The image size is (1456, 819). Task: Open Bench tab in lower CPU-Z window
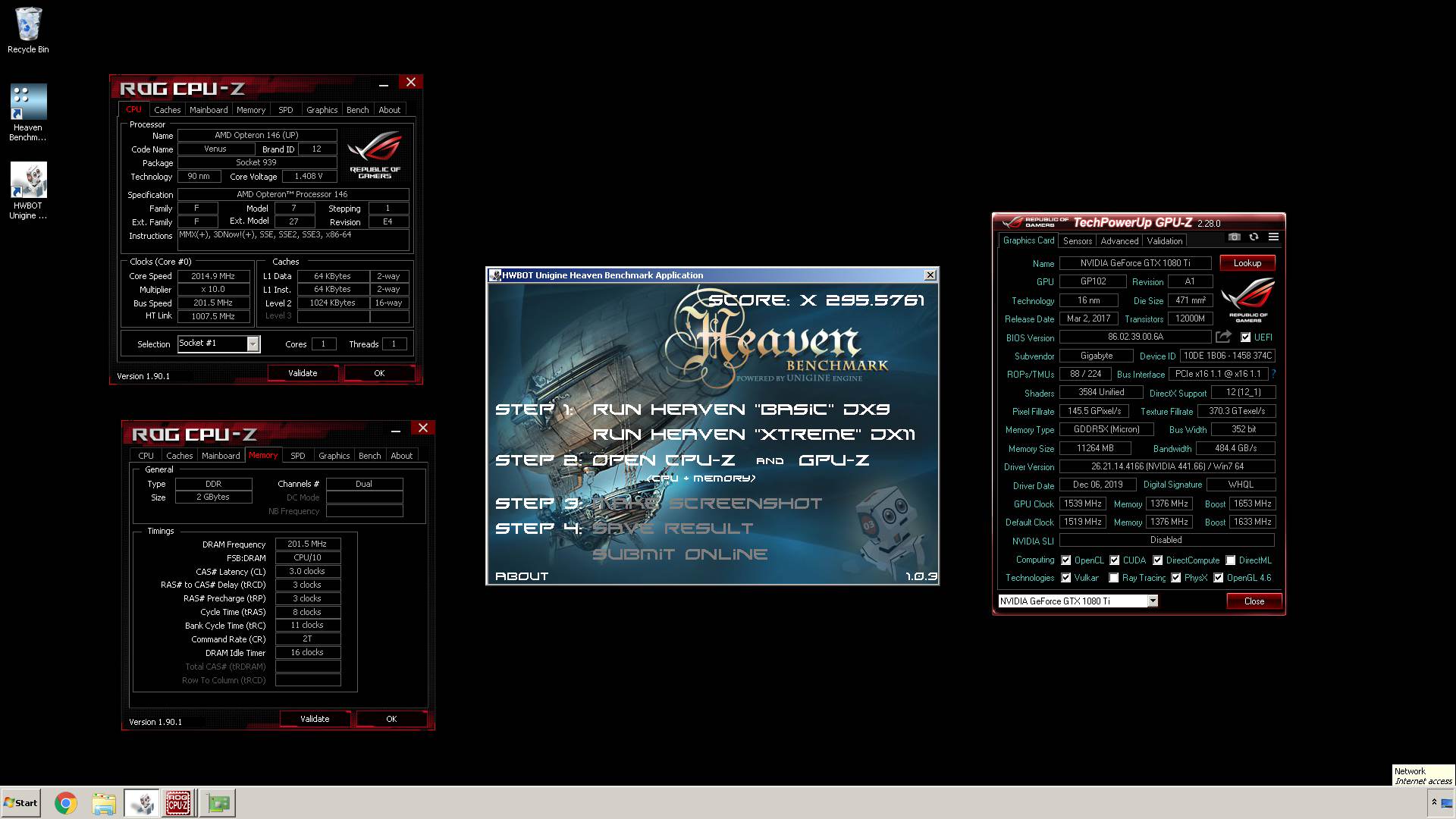[370, 456]
